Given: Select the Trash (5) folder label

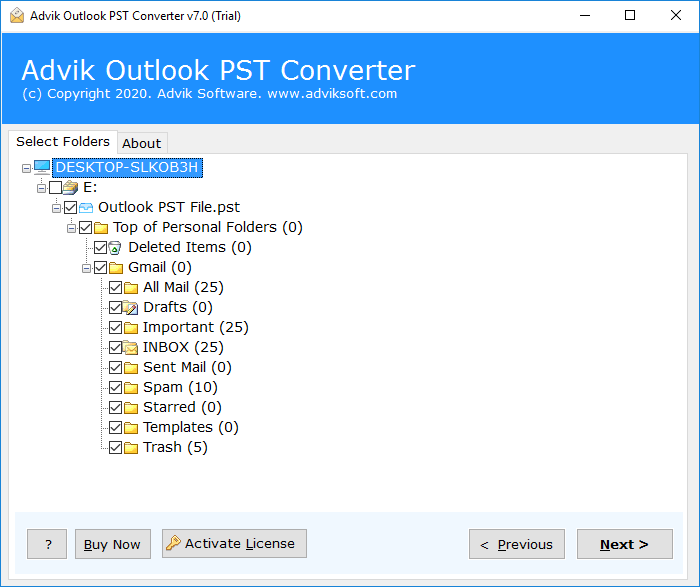Looking at the screenshot, I should coord(175,447).
